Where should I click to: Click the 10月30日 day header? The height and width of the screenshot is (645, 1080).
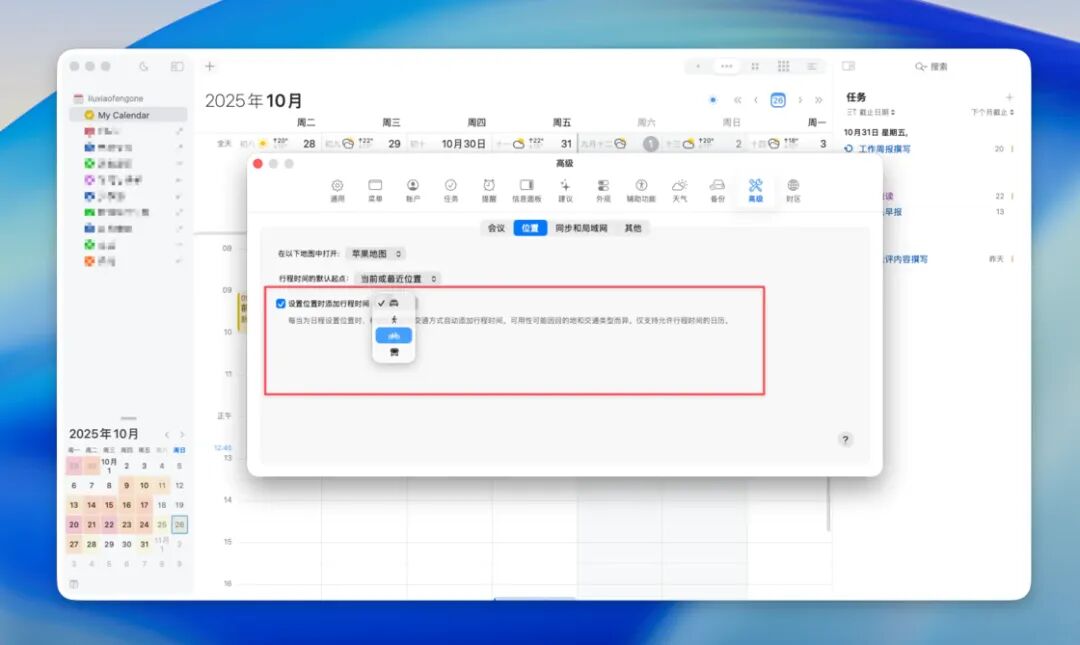coord(464,143)
